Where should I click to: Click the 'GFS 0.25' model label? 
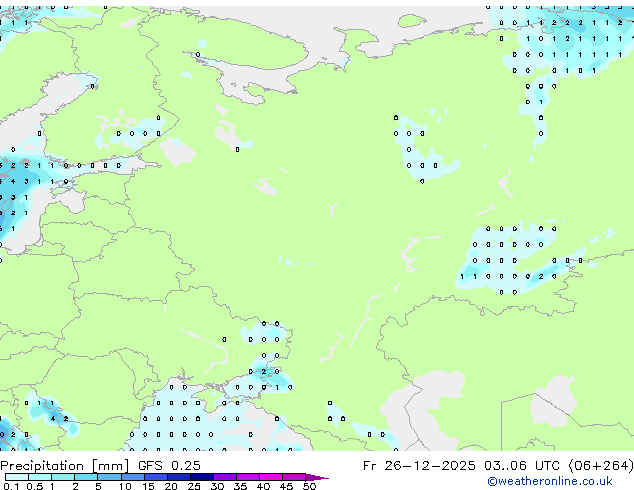click(x=169, y=466)
